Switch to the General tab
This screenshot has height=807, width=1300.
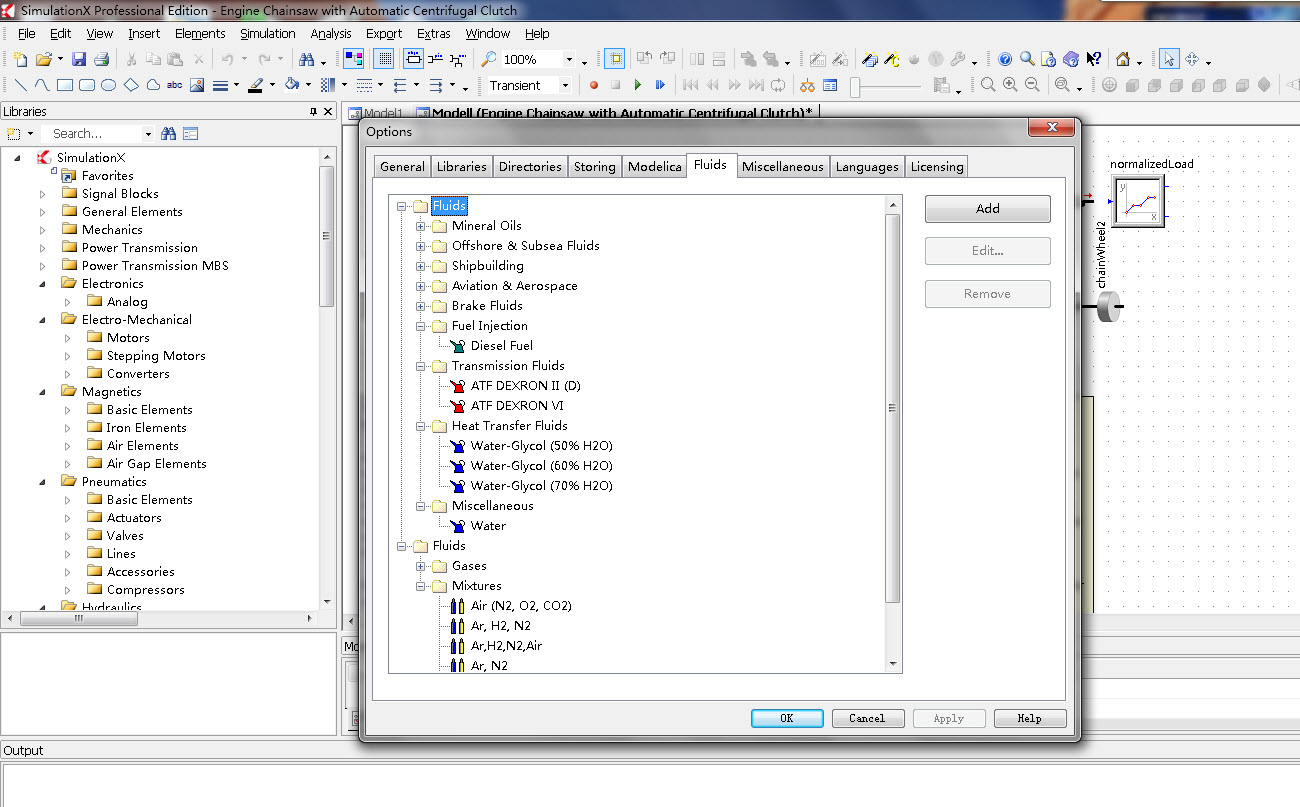[402, 167]
